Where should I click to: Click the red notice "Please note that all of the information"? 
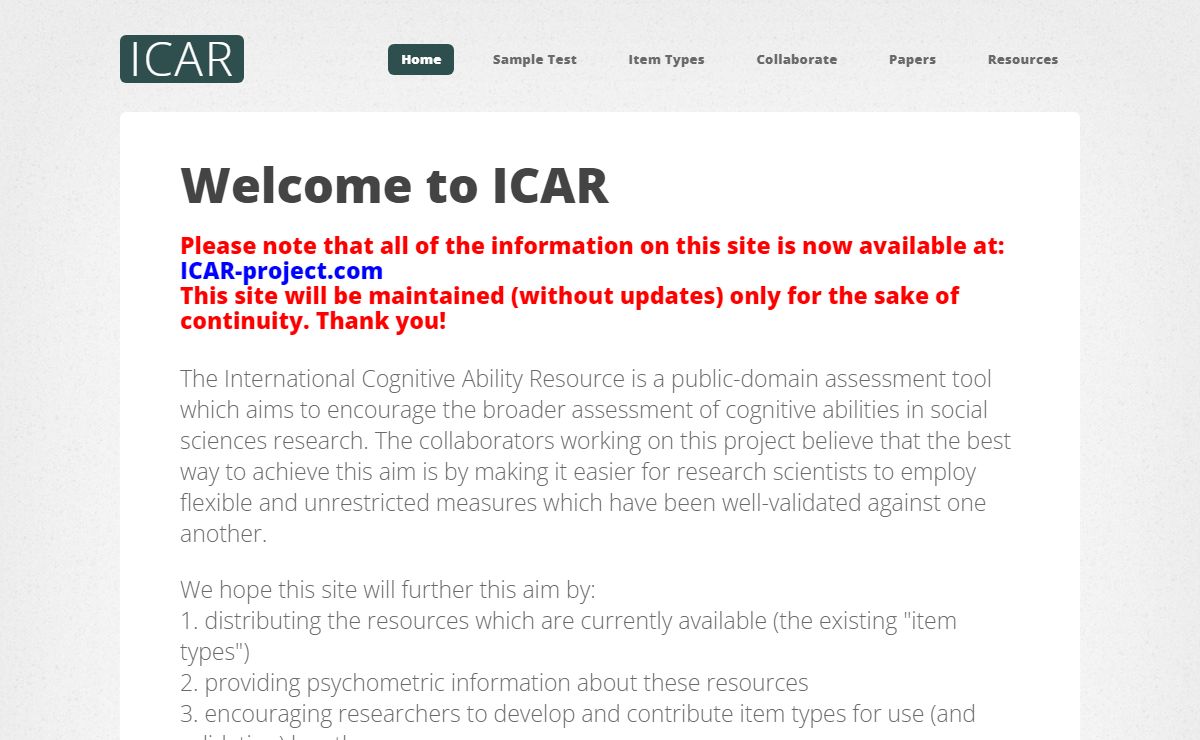pyautogui.click(x=592, y=246)
